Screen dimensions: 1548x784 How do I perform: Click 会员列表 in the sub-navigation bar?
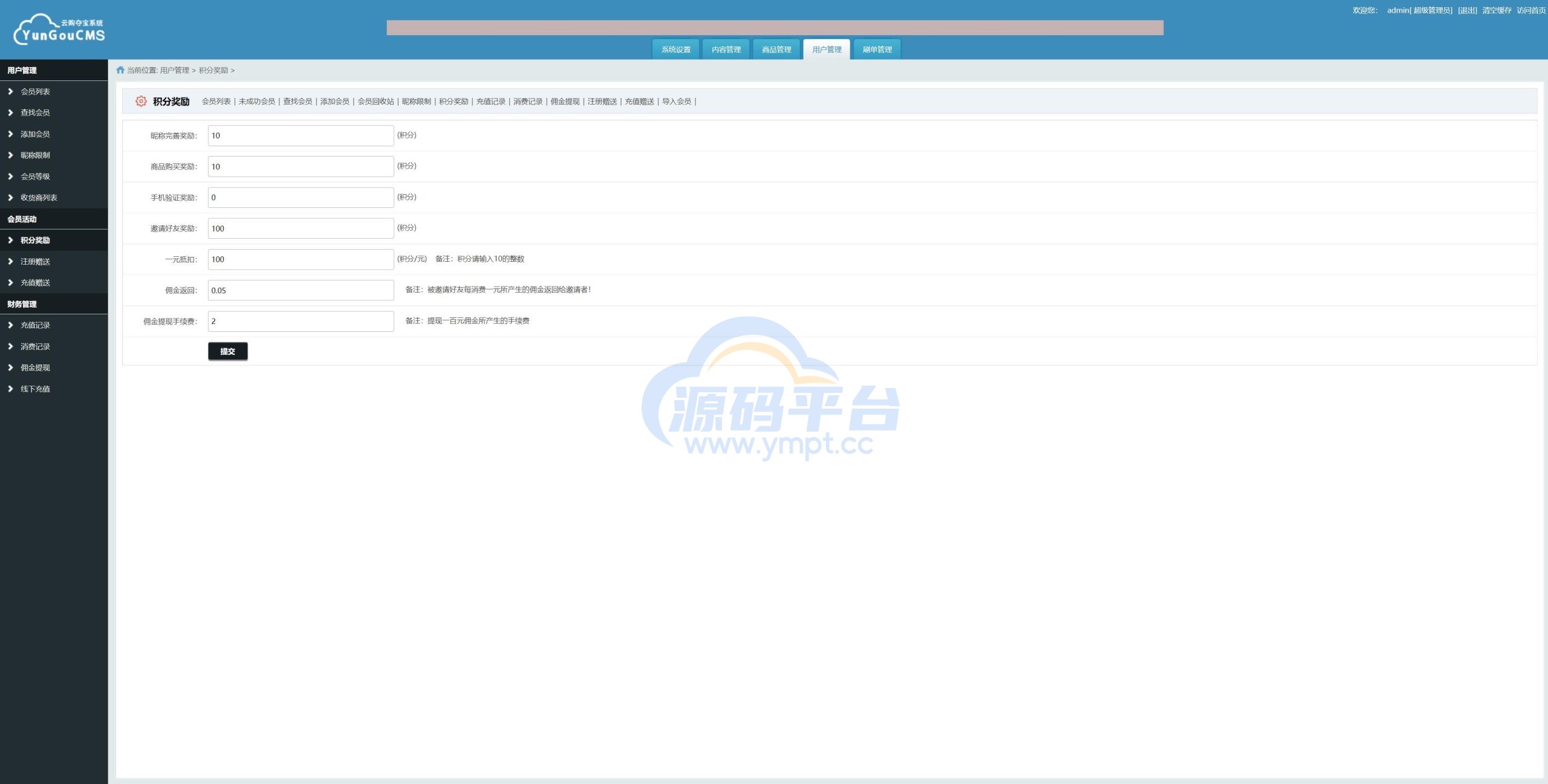pyautogui.click(x=216, y=101)
